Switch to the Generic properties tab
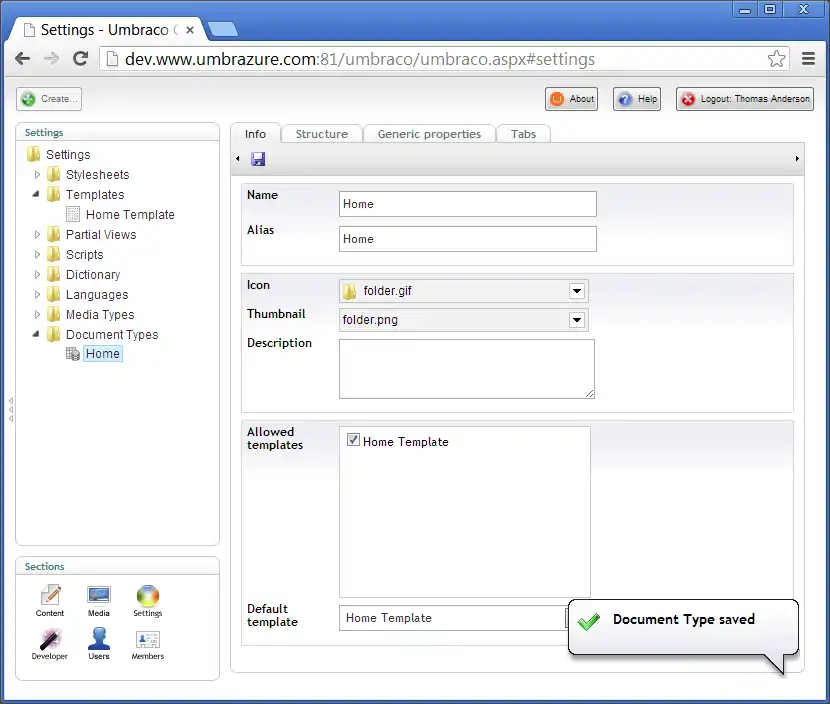The image size is (830, 704). [x=429, y=134]
